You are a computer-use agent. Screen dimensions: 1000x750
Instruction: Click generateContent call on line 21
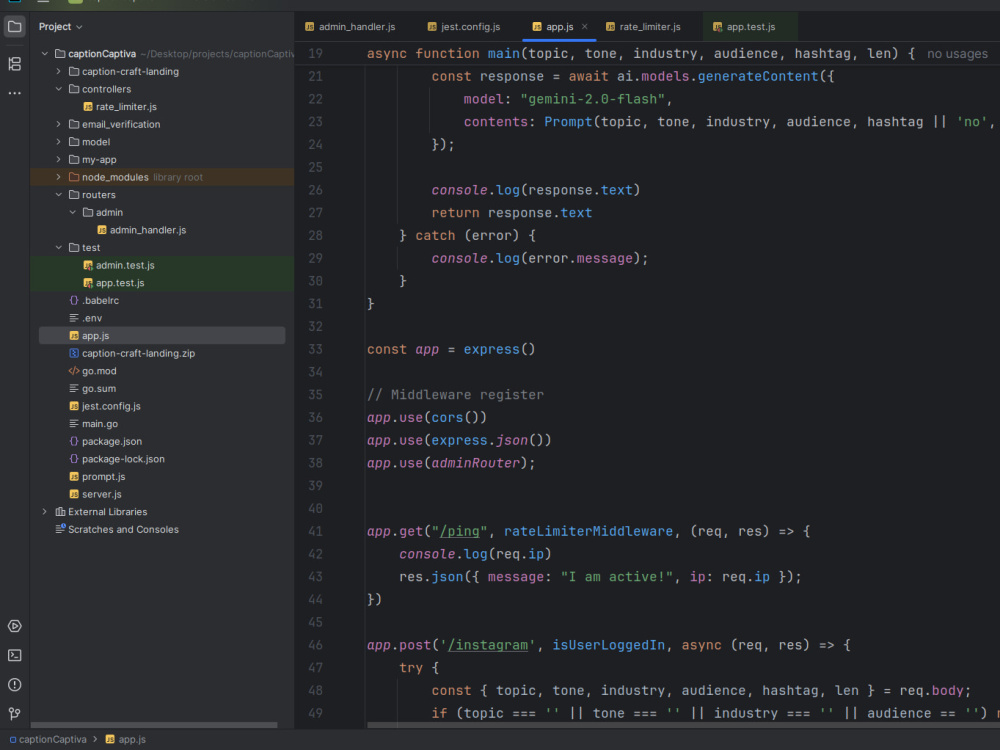point(758,77)
